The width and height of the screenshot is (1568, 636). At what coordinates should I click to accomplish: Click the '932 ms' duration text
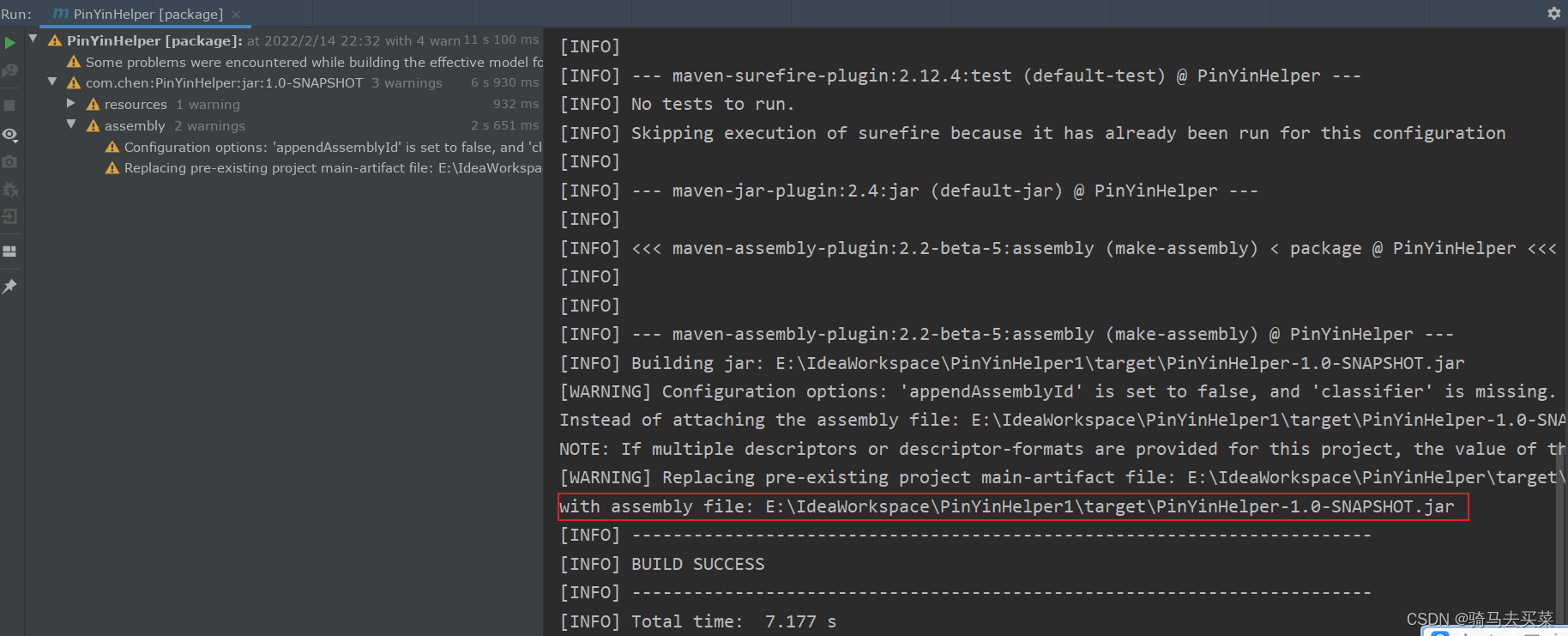(516, 104)
